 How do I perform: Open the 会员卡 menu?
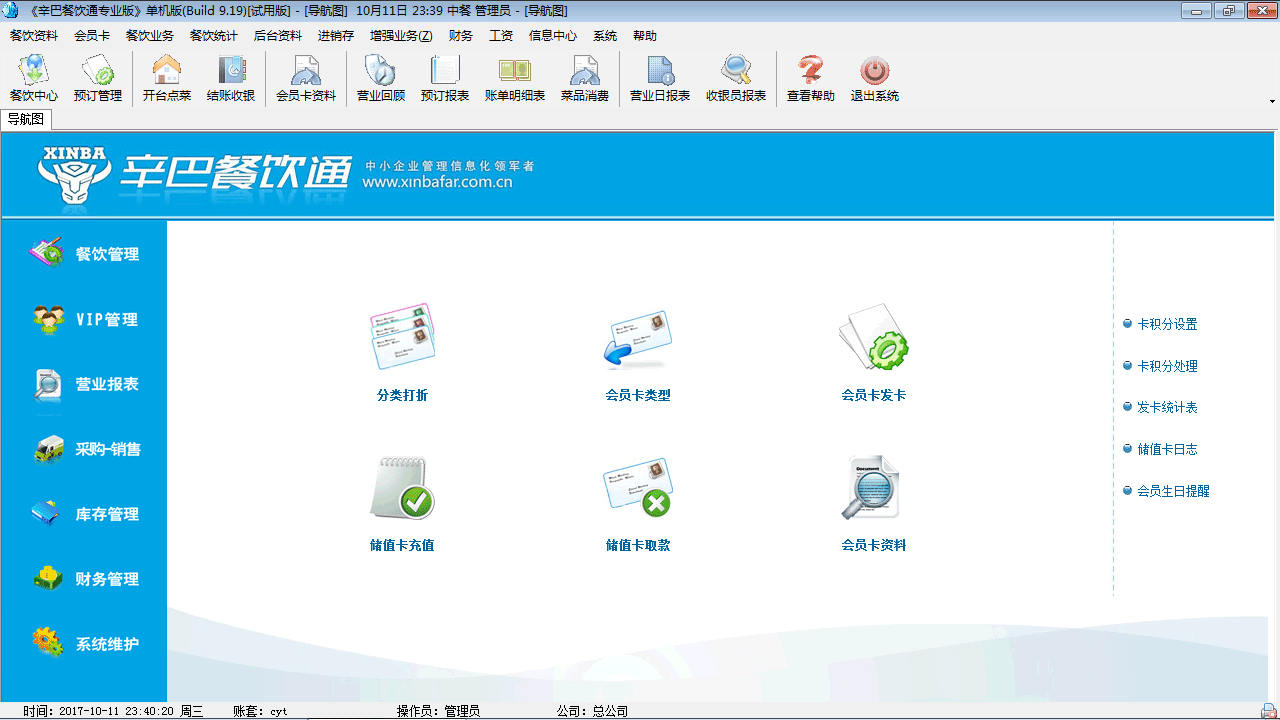click(x=92, y=36)
